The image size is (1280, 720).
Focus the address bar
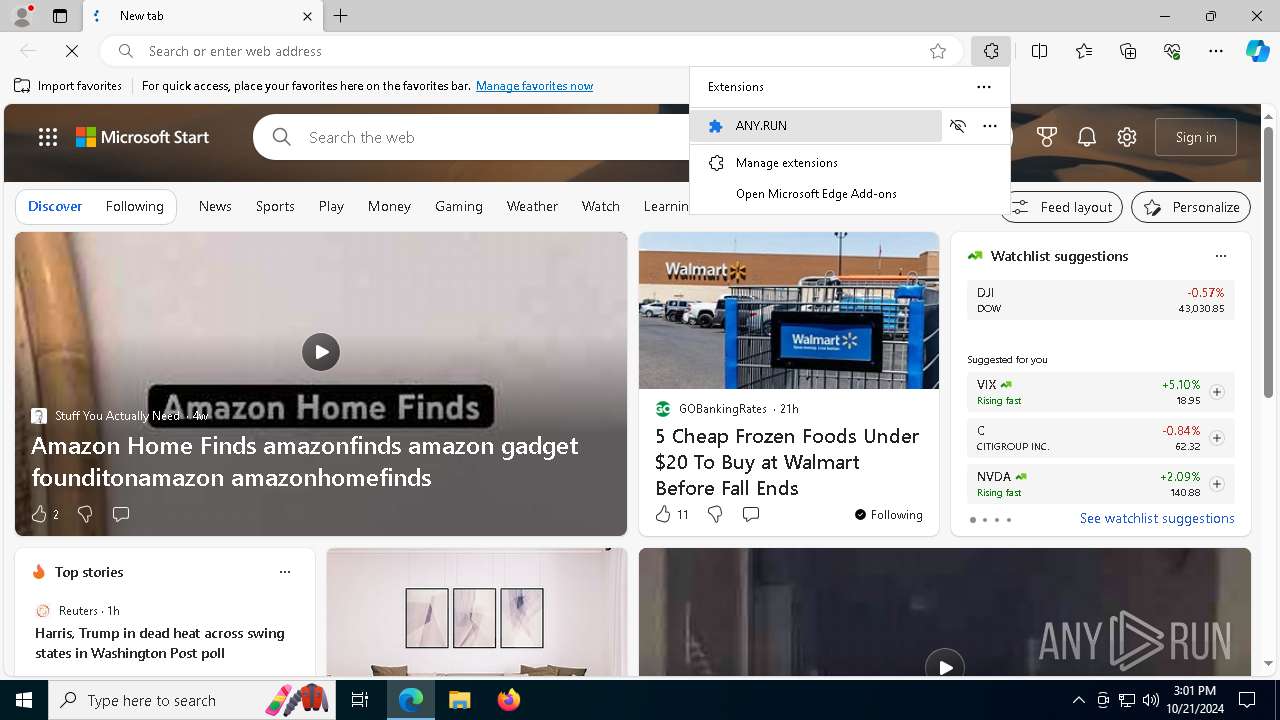530,51
